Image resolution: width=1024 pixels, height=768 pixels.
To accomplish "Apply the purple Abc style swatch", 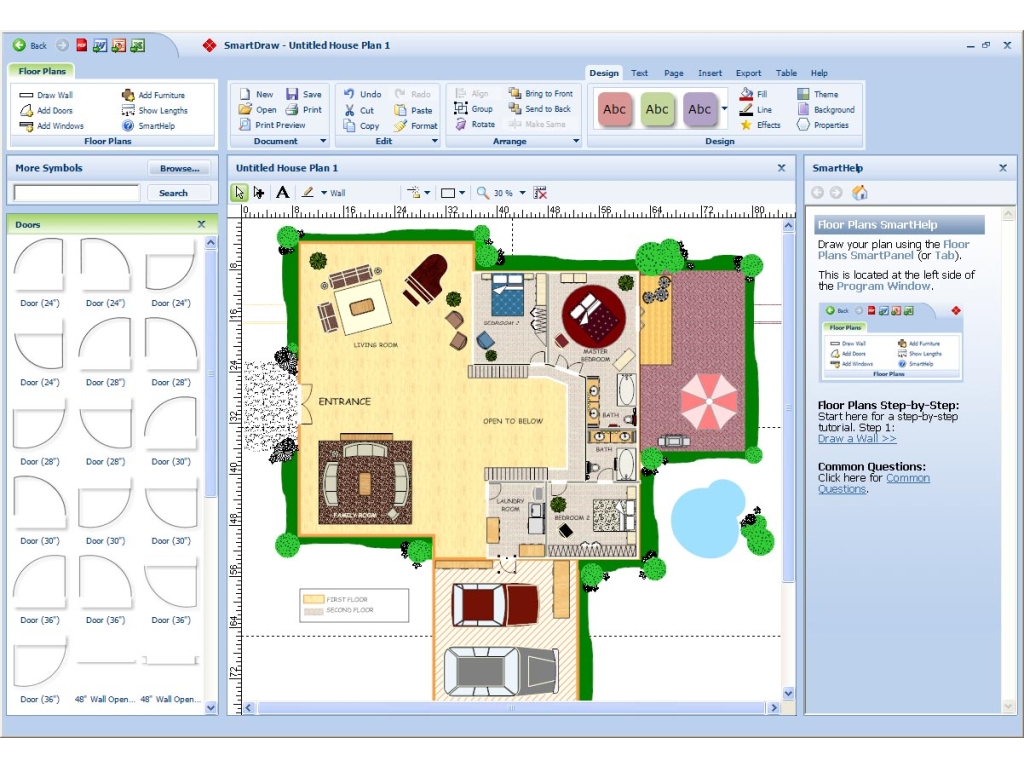I will pos(699,109).
